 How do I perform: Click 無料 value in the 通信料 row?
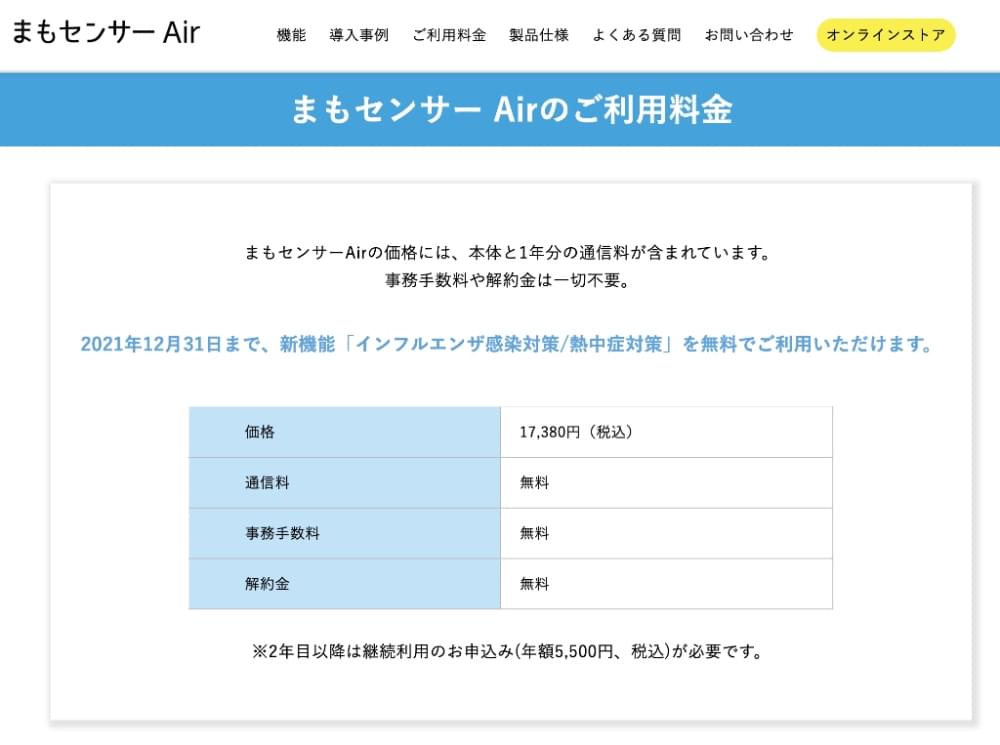tap(534, 483)
